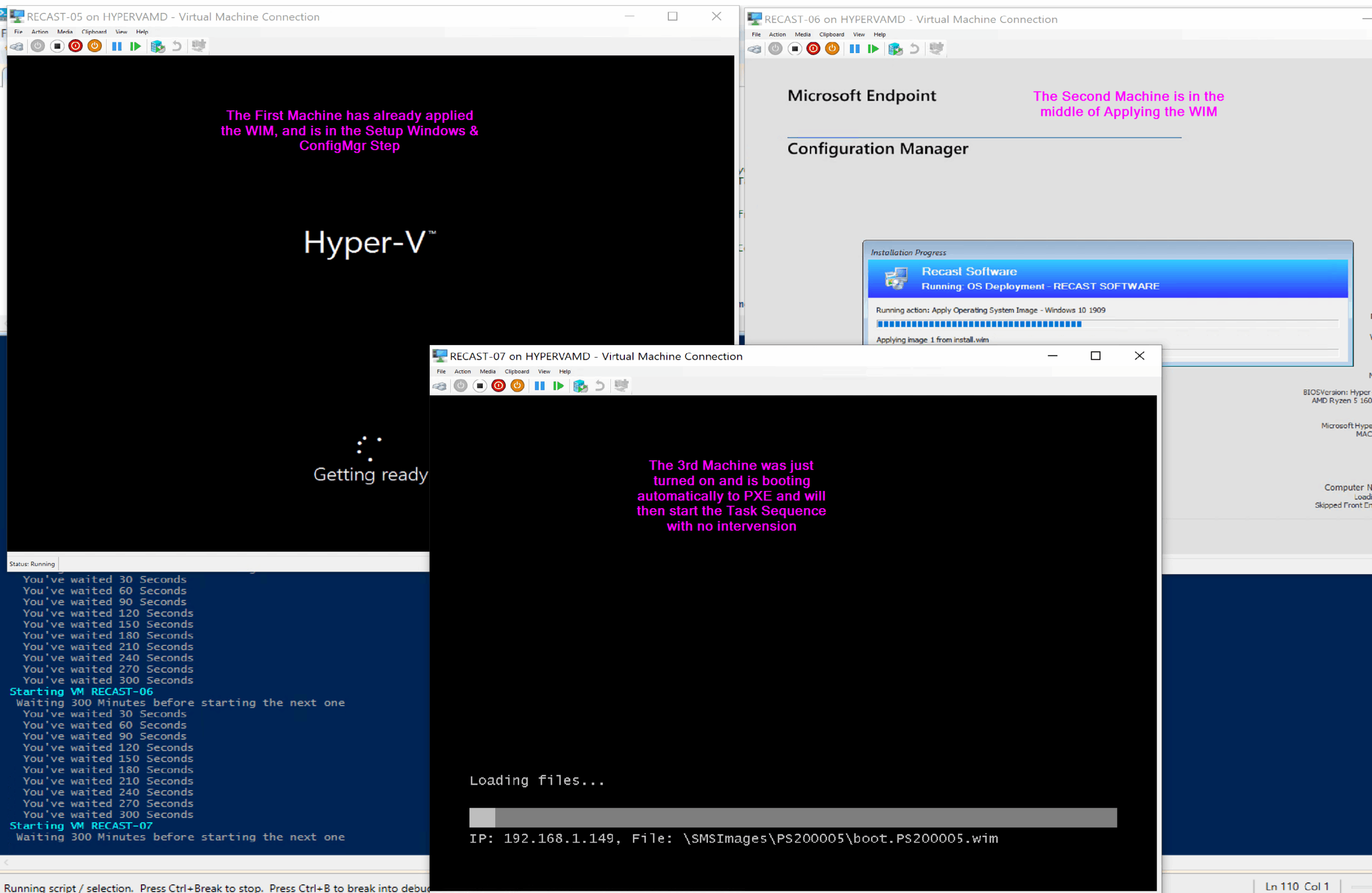
Task: Shut down RECAST-07 with the orange power icon
Action: 517,385
